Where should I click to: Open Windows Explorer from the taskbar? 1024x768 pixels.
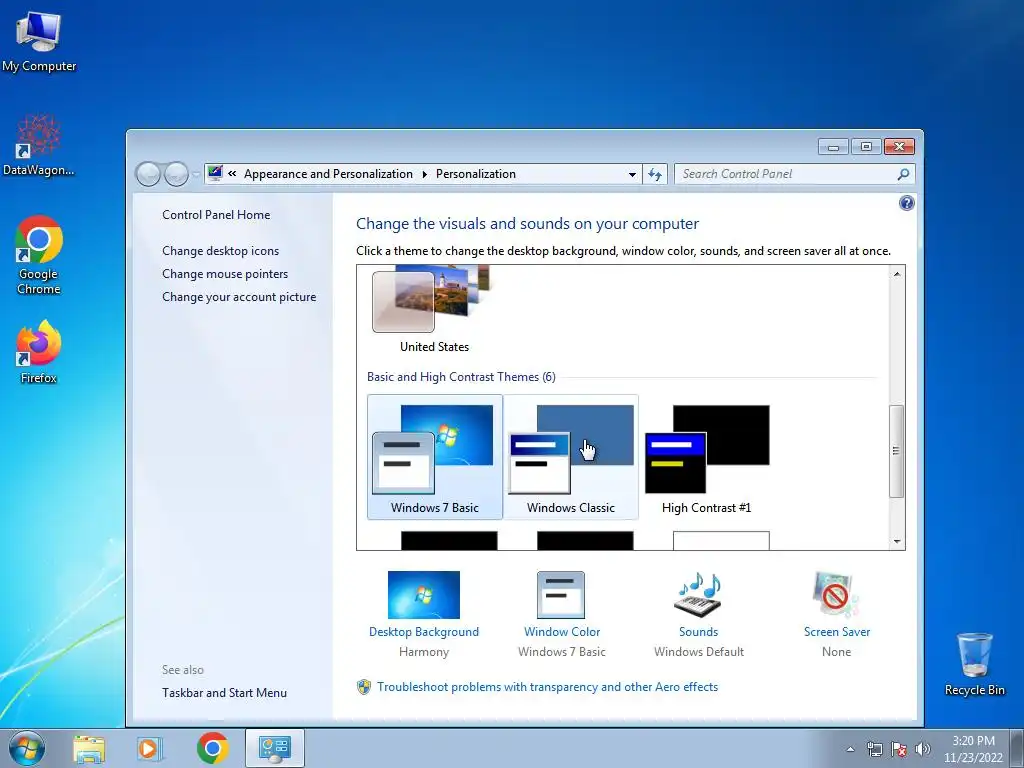pos(89,748)
